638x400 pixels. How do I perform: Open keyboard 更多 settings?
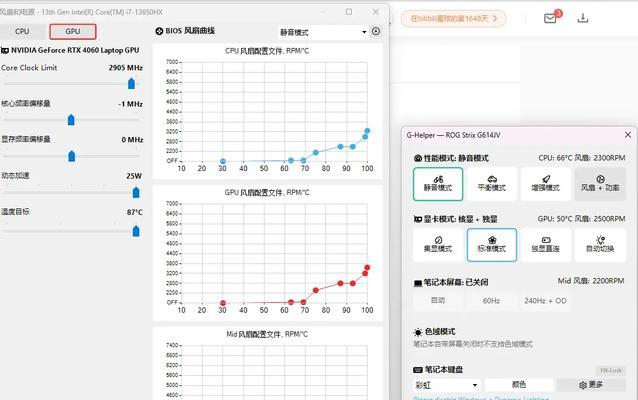click(x=591, y=385)
